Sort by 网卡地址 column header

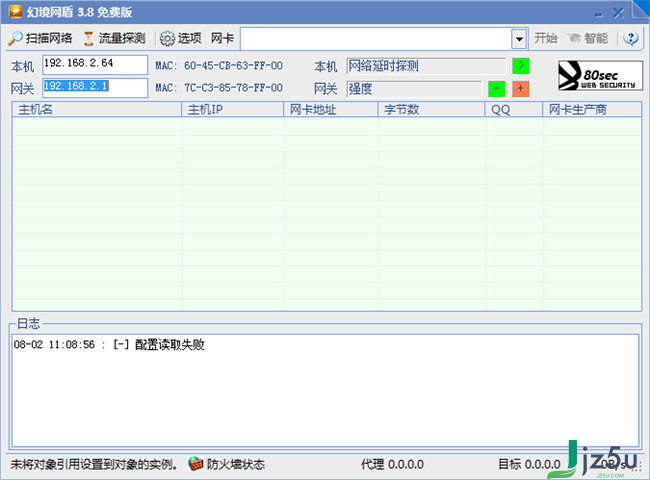pyautogui.click(x=331, y=109)
